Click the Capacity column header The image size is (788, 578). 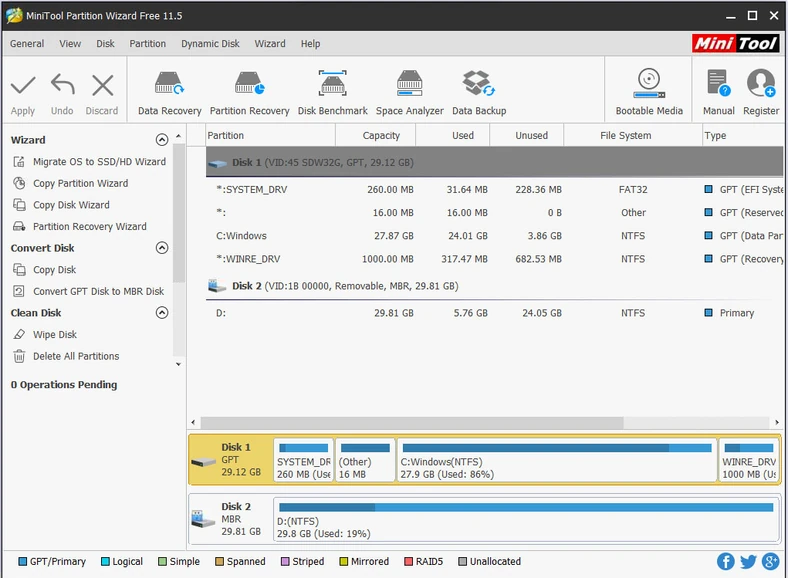(x=381, y=136)
